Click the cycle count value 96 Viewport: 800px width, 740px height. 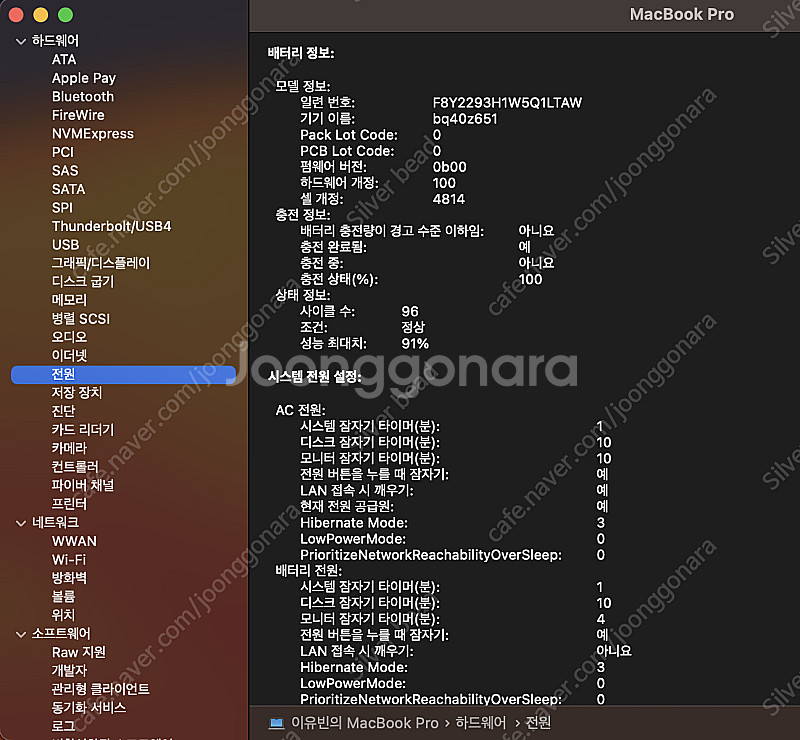tap(410, 311)
